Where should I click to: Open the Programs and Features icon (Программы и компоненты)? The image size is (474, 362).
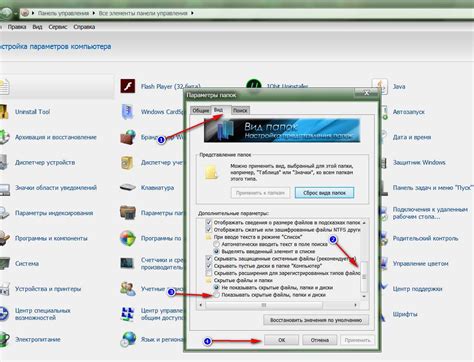(x=4, y=238)
